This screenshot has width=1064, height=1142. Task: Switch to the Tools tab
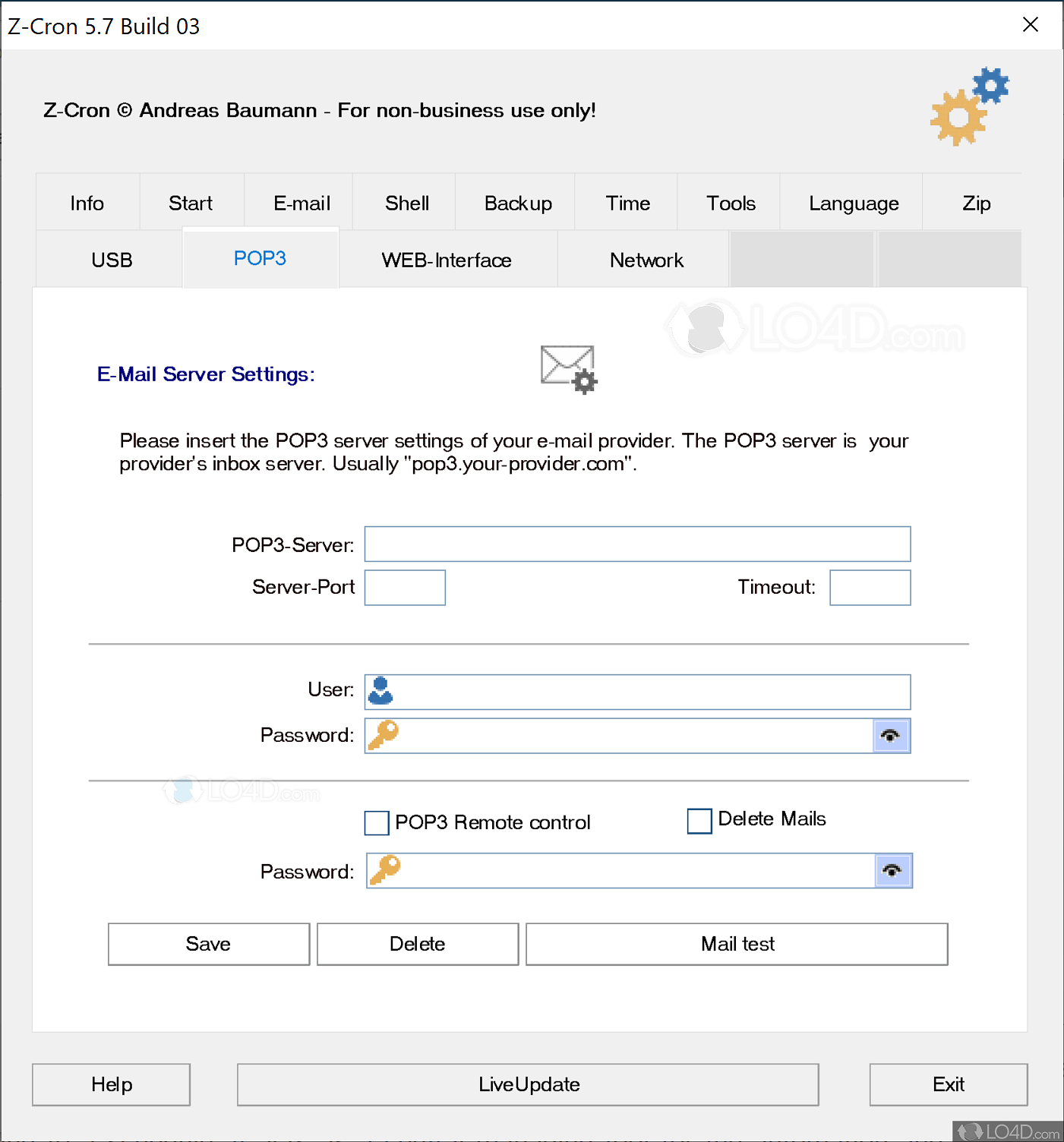(731, 203)
